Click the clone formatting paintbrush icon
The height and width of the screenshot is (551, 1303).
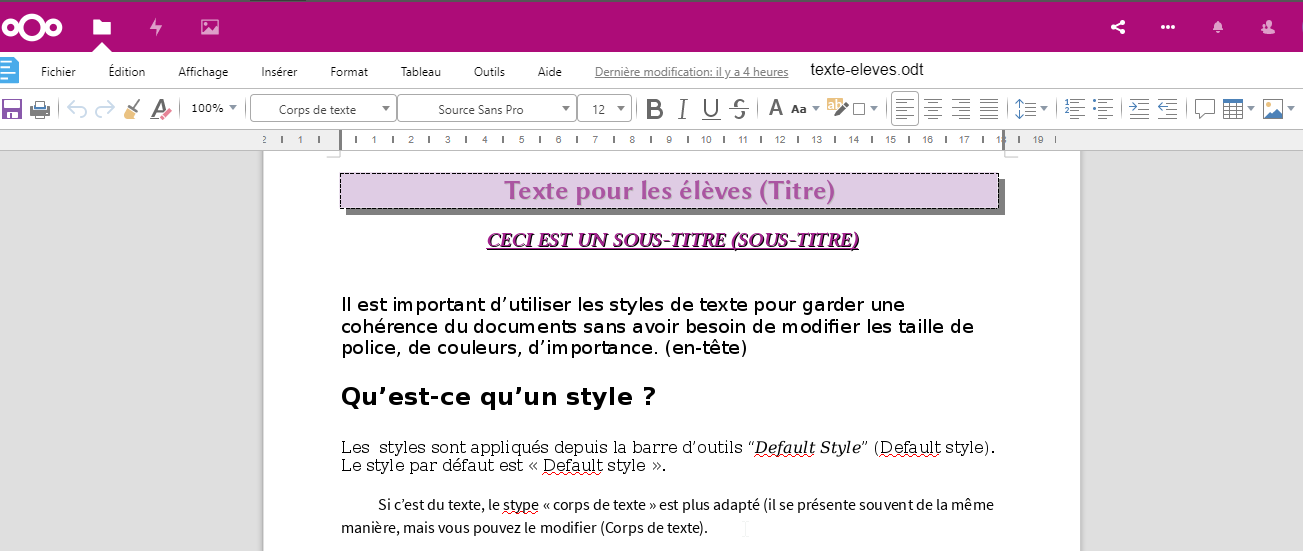132,109
